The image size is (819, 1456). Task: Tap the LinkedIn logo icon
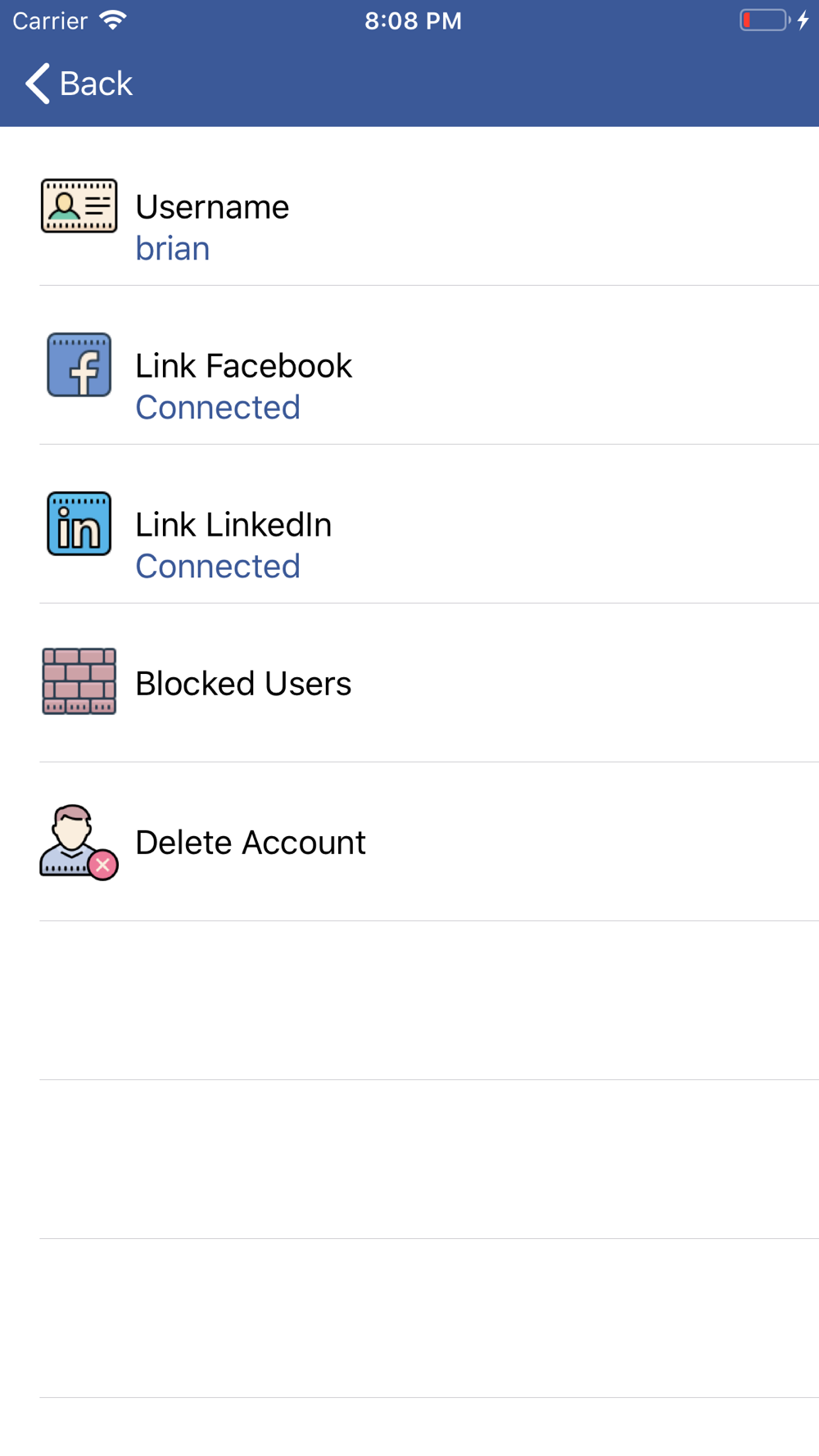click(79, 523)
